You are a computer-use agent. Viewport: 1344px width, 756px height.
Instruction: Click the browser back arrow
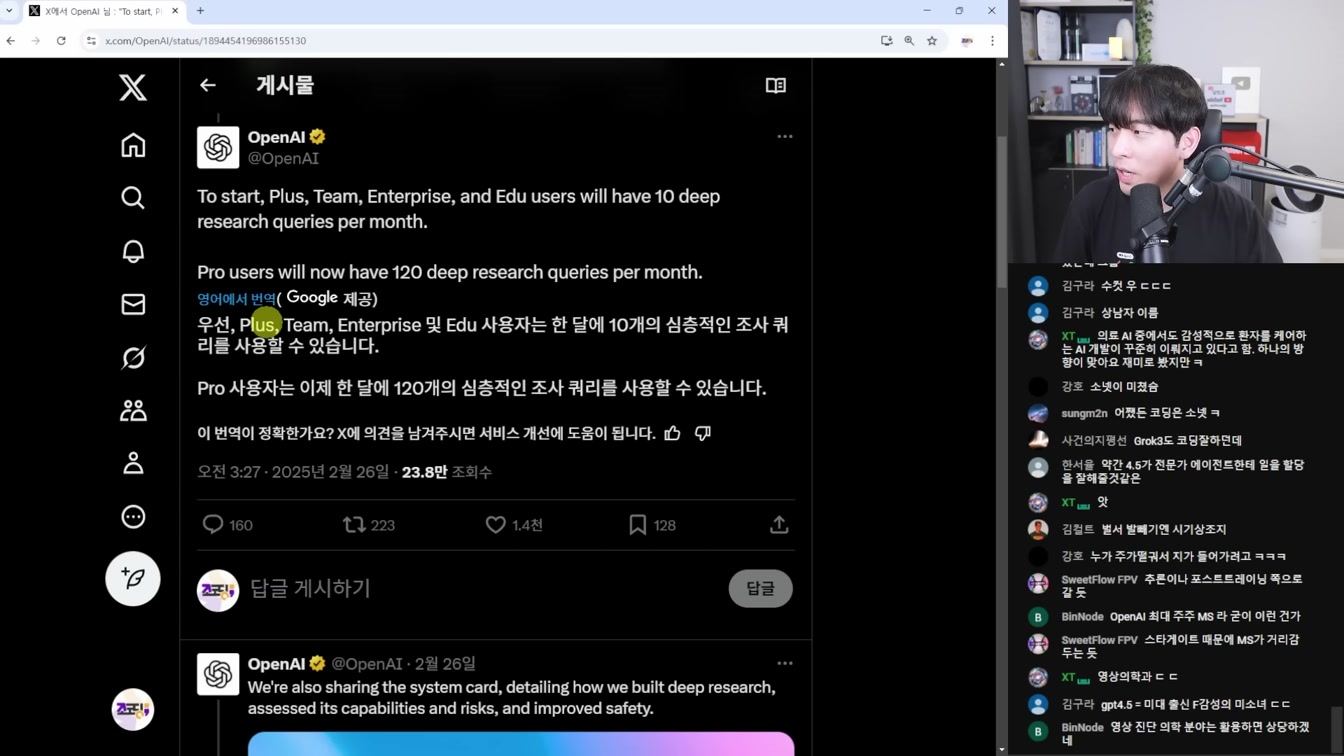coord(11,41)
